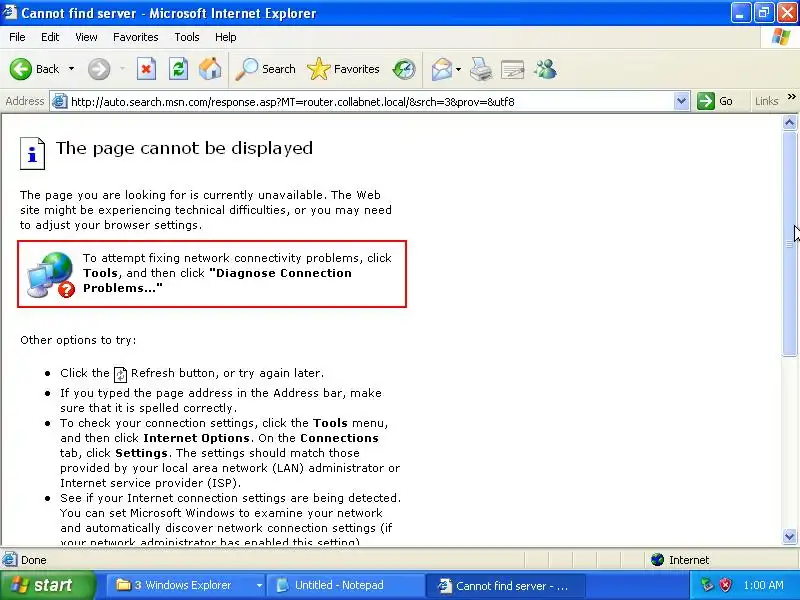Expand the Windows Explorer group dropdown arrow
The width and height of the screenshot is (800, 600).
[259, 585]
